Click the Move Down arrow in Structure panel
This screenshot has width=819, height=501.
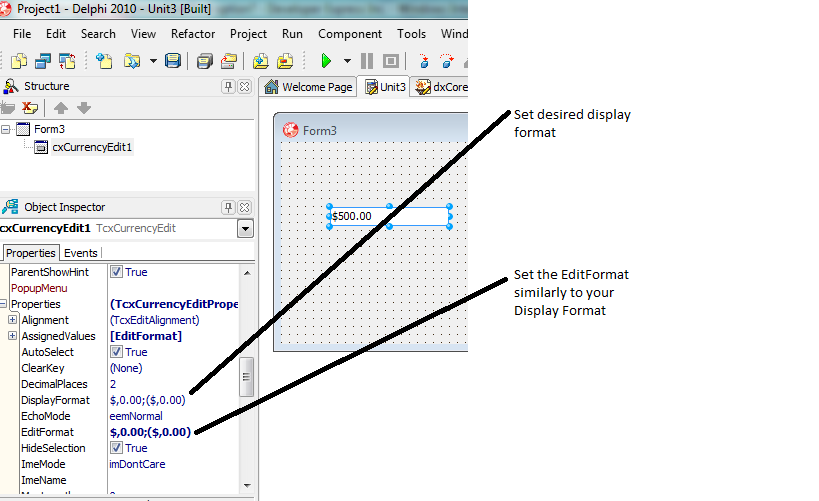84,108
